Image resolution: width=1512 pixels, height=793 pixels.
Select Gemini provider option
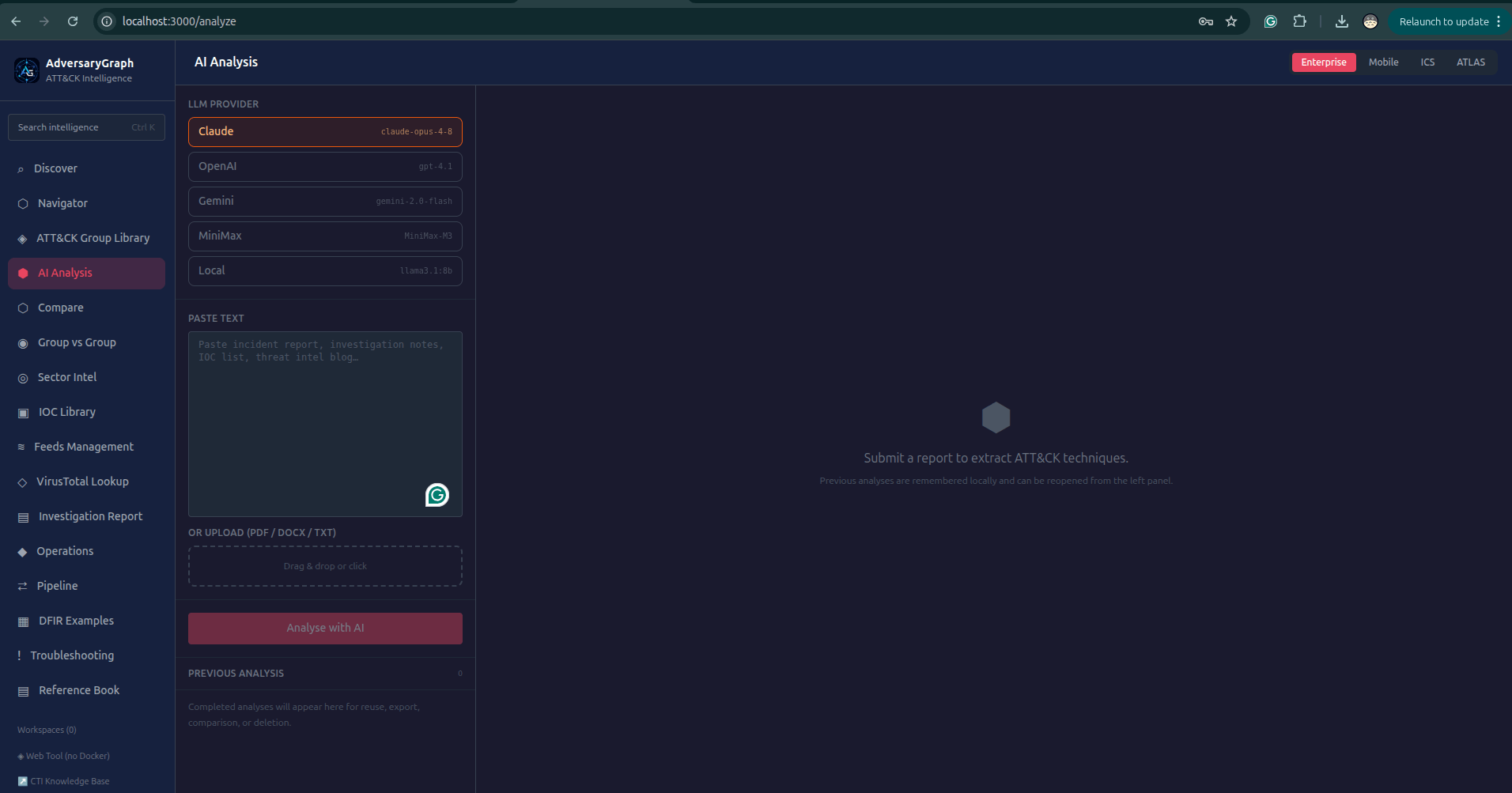[325, 202]
